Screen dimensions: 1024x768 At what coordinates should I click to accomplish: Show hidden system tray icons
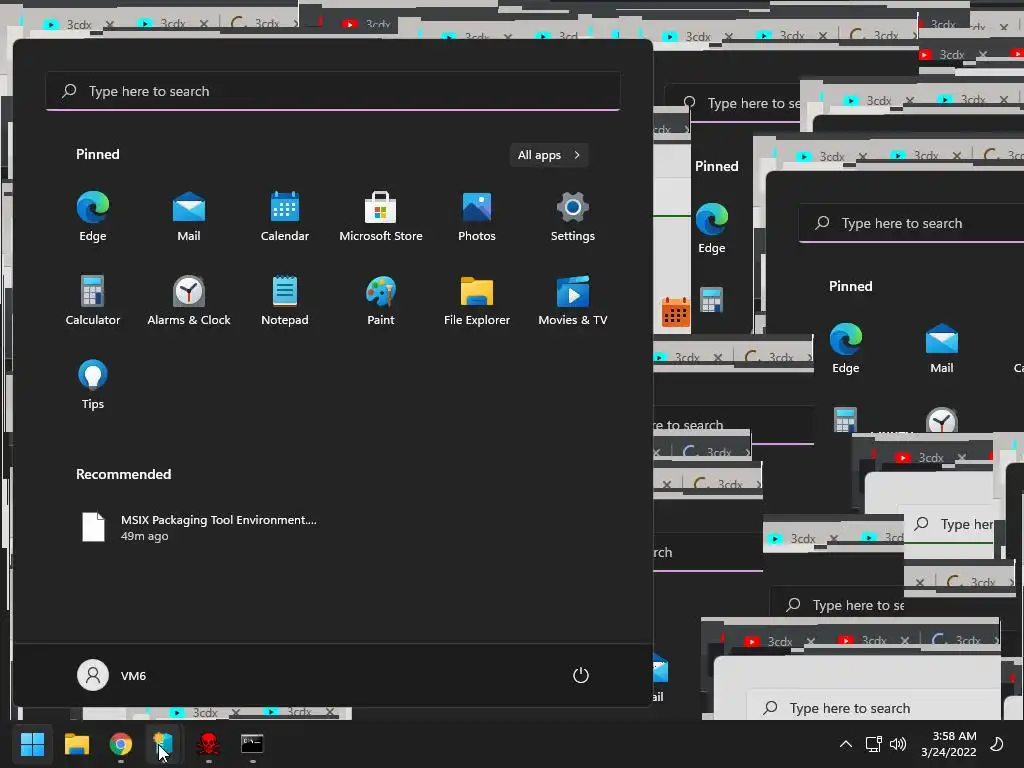[x=846, y=744]
